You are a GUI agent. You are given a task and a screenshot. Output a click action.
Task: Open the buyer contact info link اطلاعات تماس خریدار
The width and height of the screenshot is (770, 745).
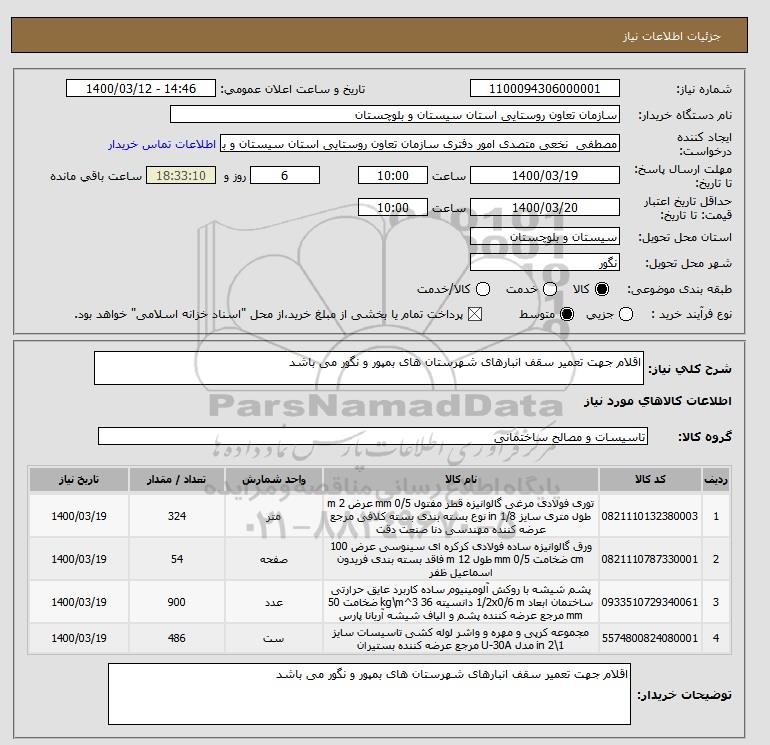coord(162,144)
